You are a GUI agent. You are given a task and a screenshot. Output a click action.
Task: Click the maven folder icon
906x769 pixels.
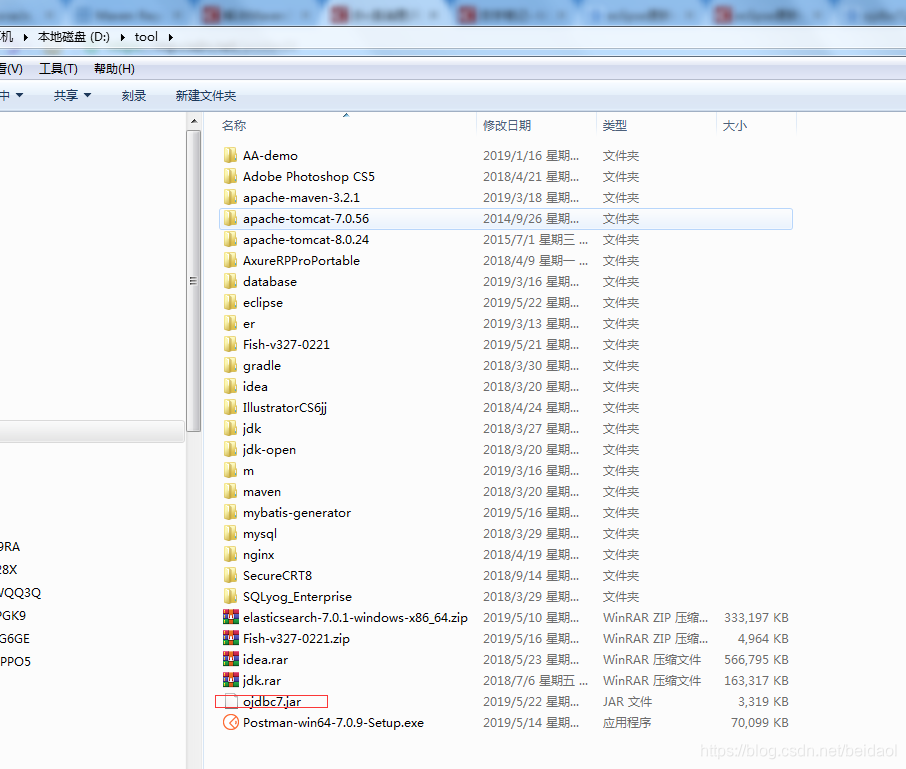click(230, 492)
